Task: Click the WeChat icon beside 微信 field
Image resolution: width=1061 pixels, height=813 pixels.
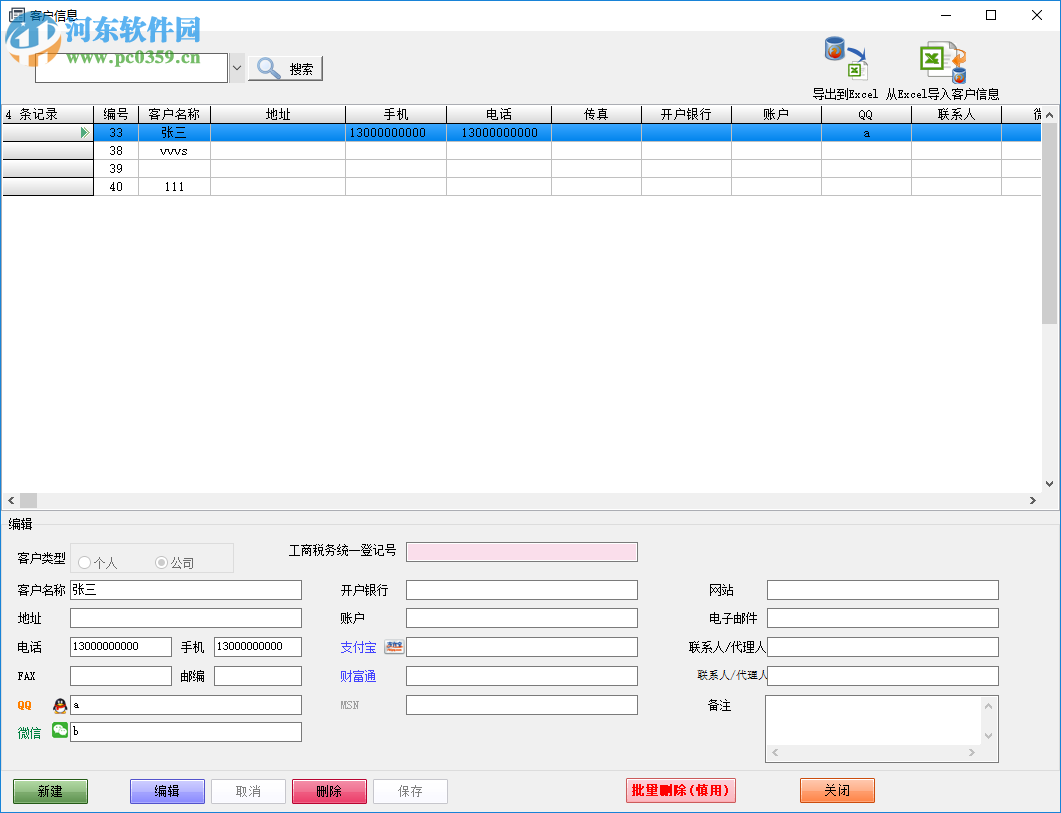Action: 59,731
